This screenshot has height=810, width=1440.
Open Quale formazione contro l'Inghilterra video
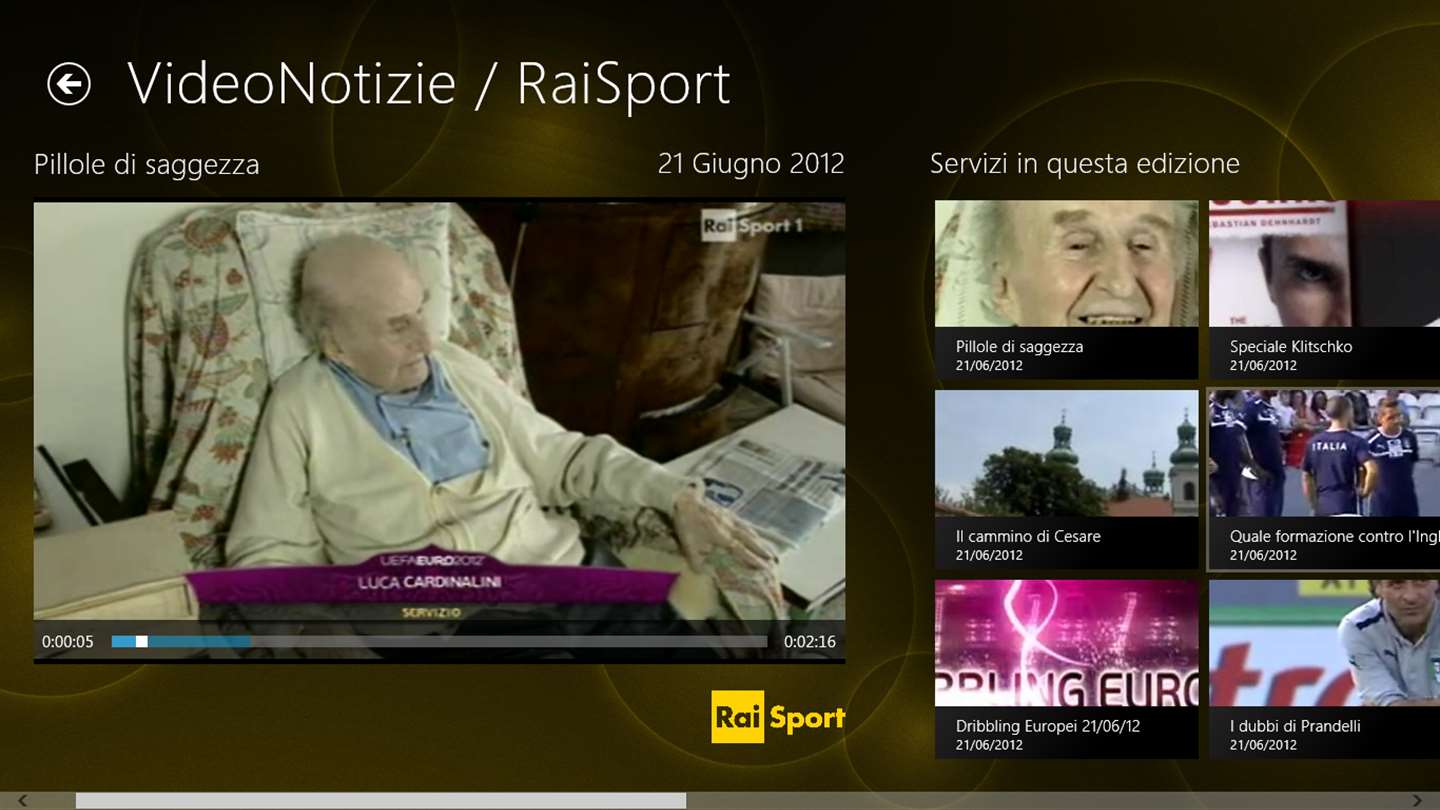[x=1324, y=480]
